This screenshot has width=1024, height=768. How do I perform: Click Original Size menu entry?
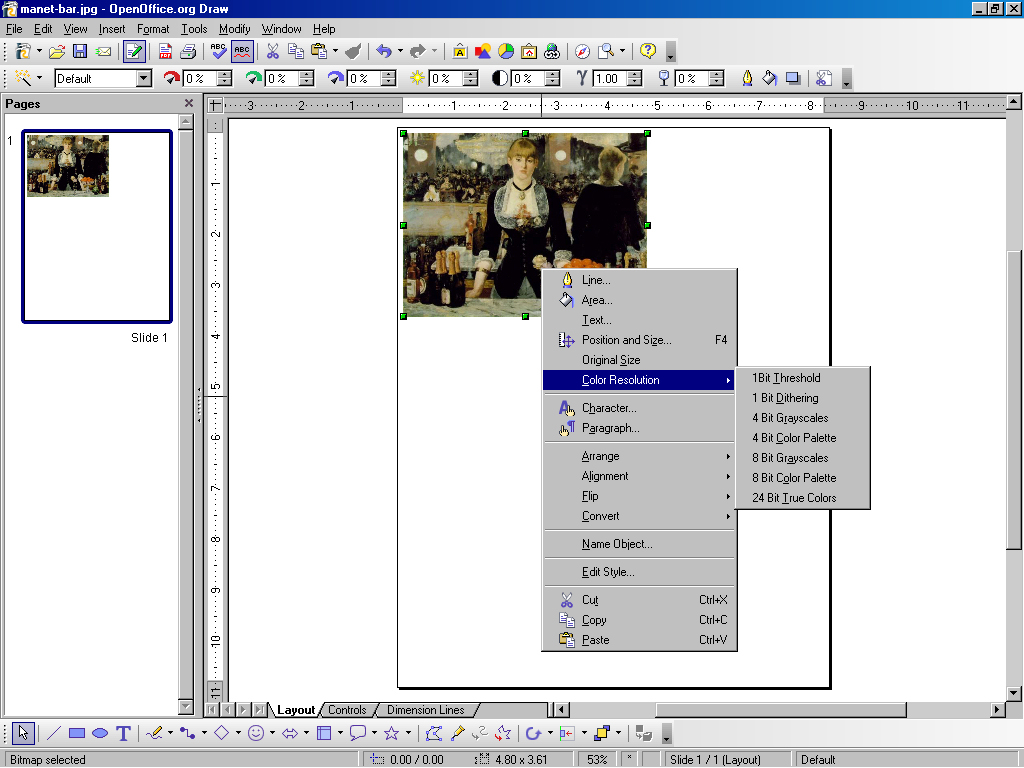point(611,360)
